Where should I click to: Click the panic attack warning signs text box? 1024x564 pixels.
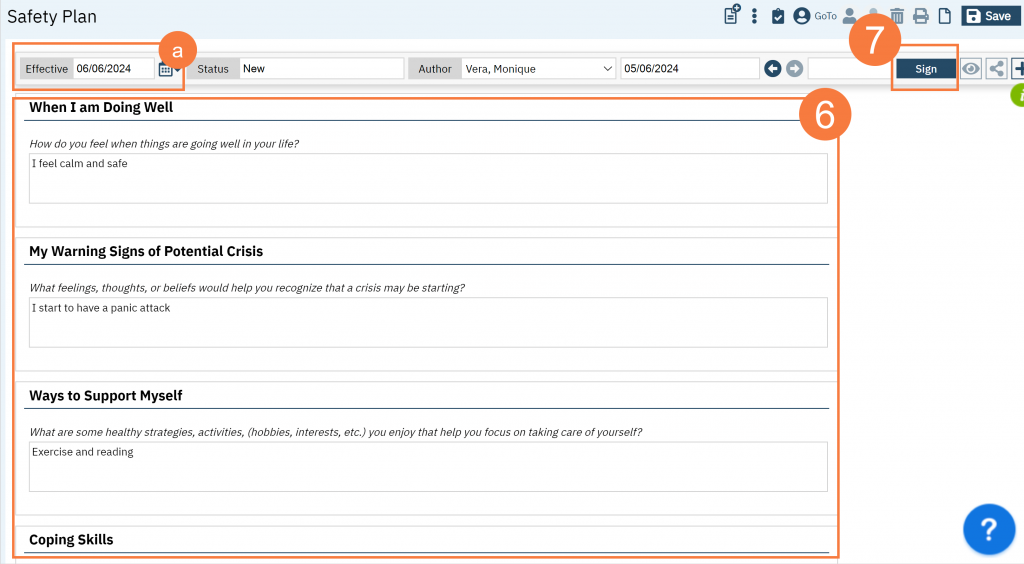[x=428, y=322]
